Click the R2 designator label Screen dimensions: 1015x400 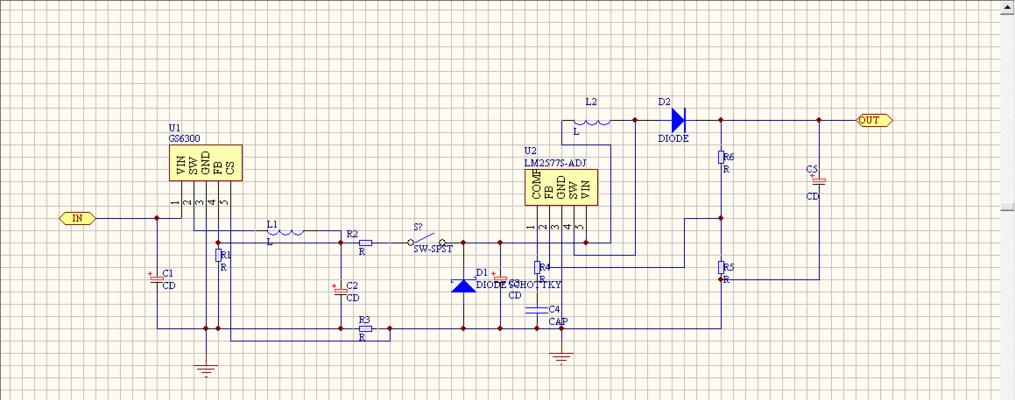pos(352,232)
